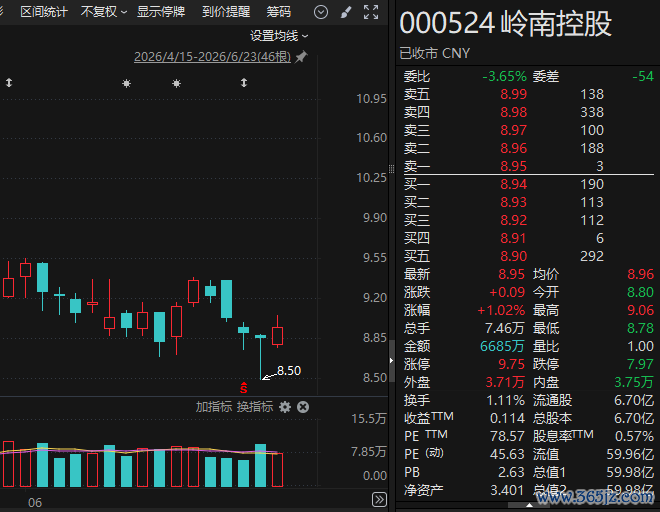Open 区间统计 range statistics

[44, 12]
